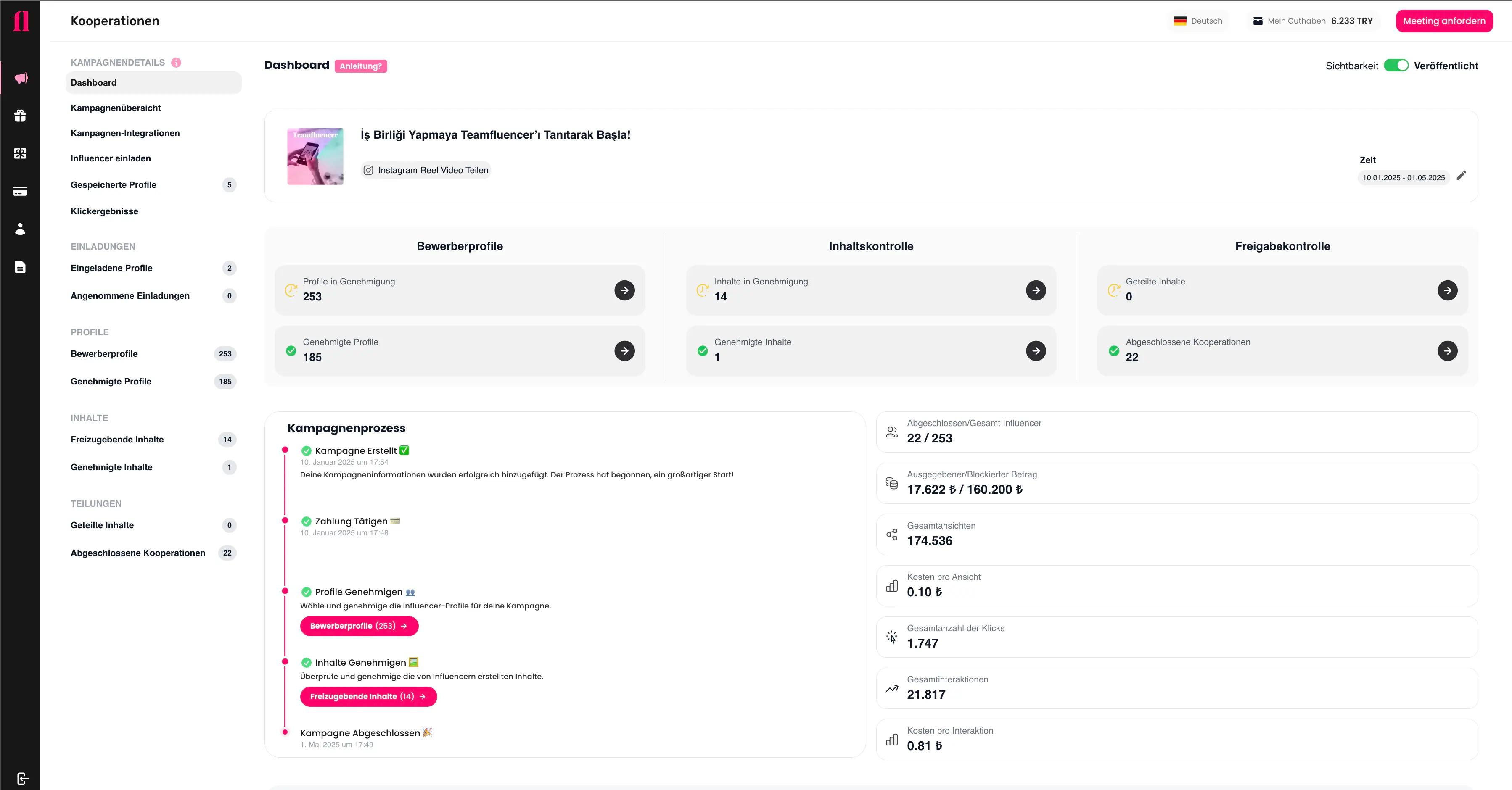Click the Gesamtansichten value 174.536
Screen dimensions: 1512x790
coord(930,541)
